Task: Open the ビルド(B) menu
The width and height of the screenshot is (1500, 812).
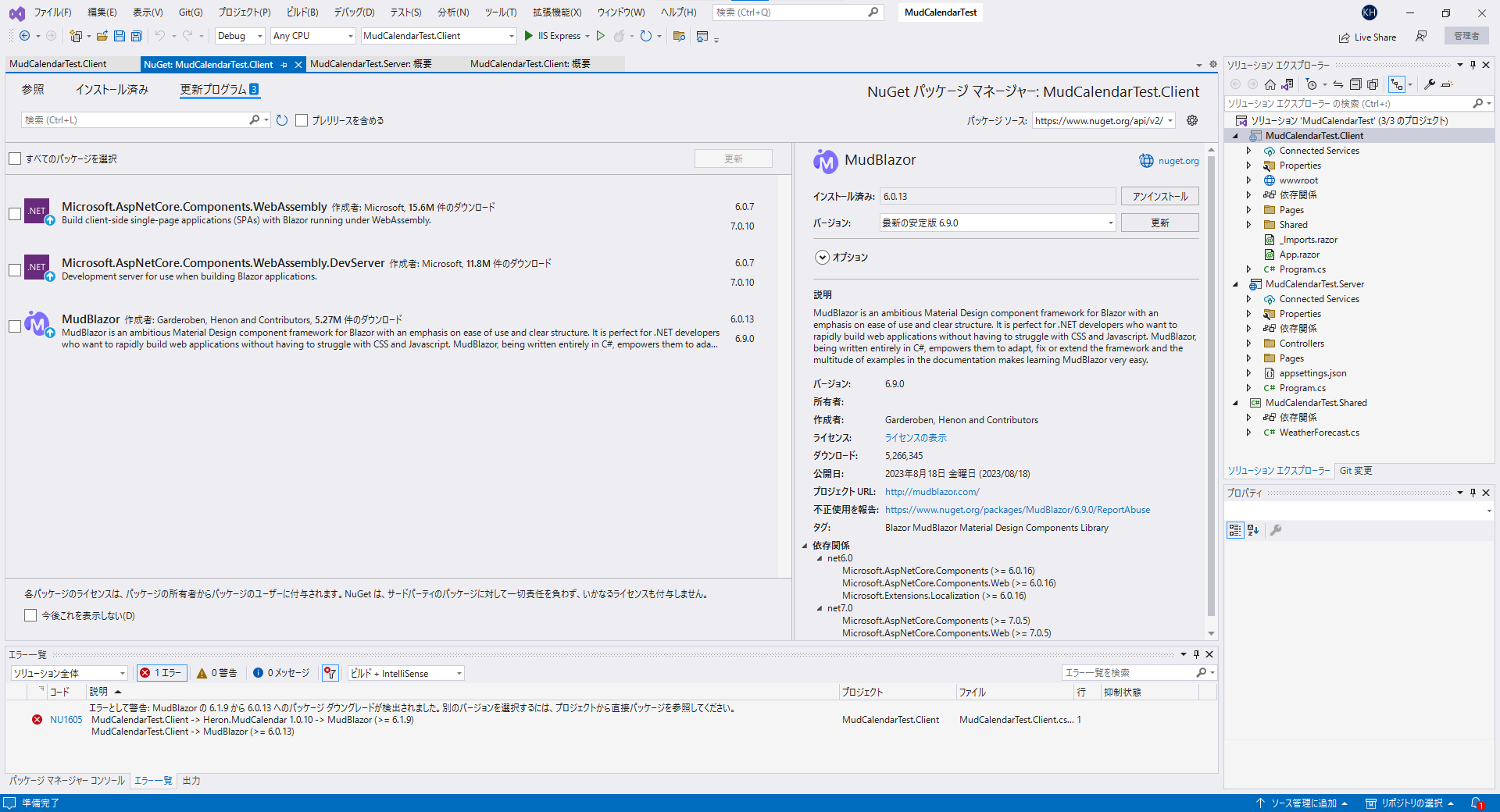Action: [x=302, y=12]
